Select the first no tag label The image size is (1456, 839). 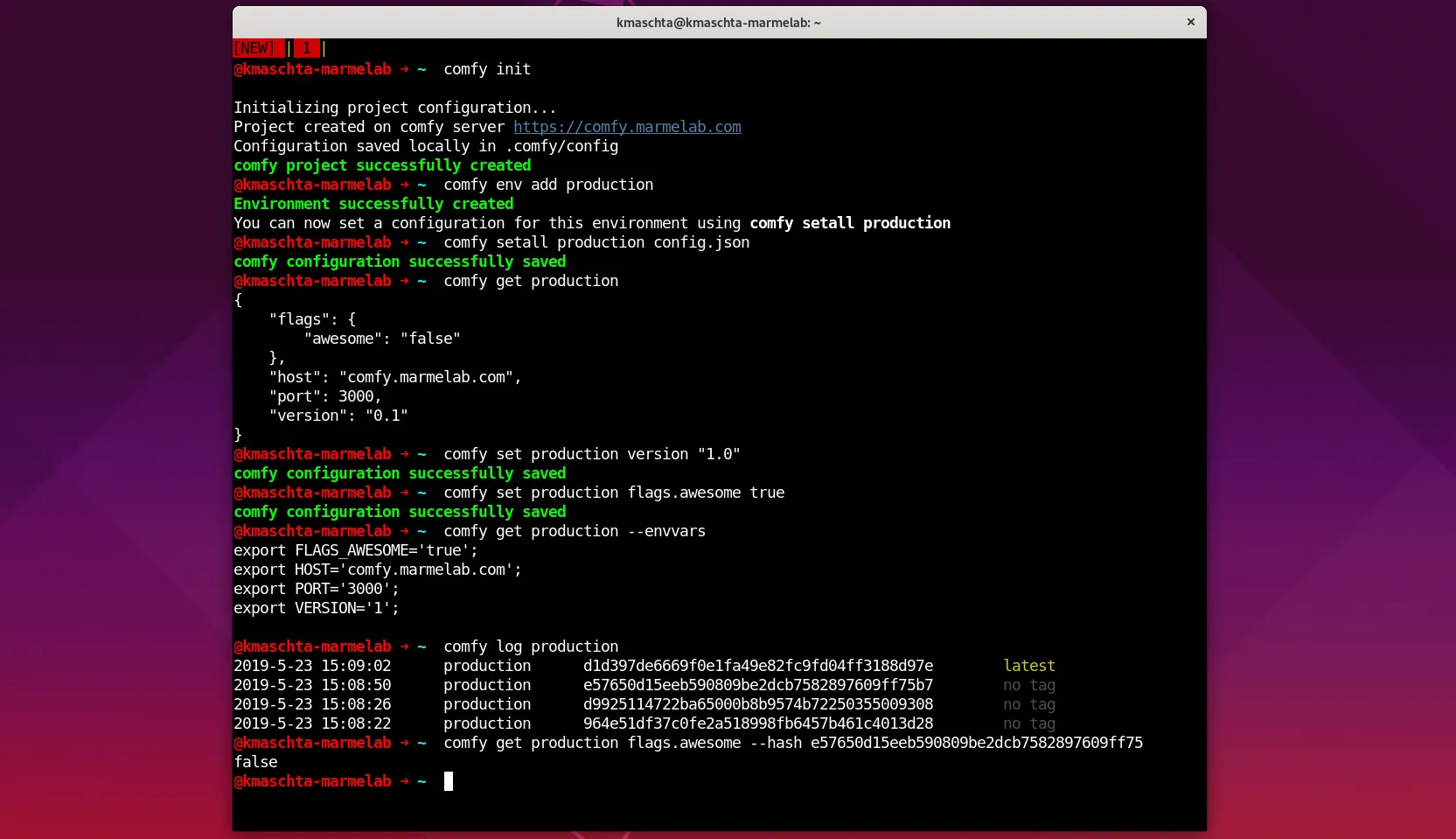coord(1028,686)
